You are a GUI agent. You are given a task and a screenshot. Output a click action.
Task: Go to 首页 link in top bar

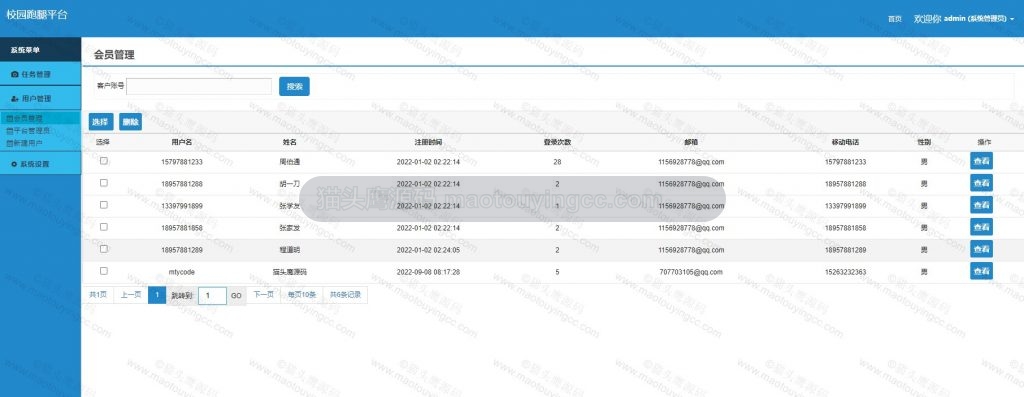point(895,19)
